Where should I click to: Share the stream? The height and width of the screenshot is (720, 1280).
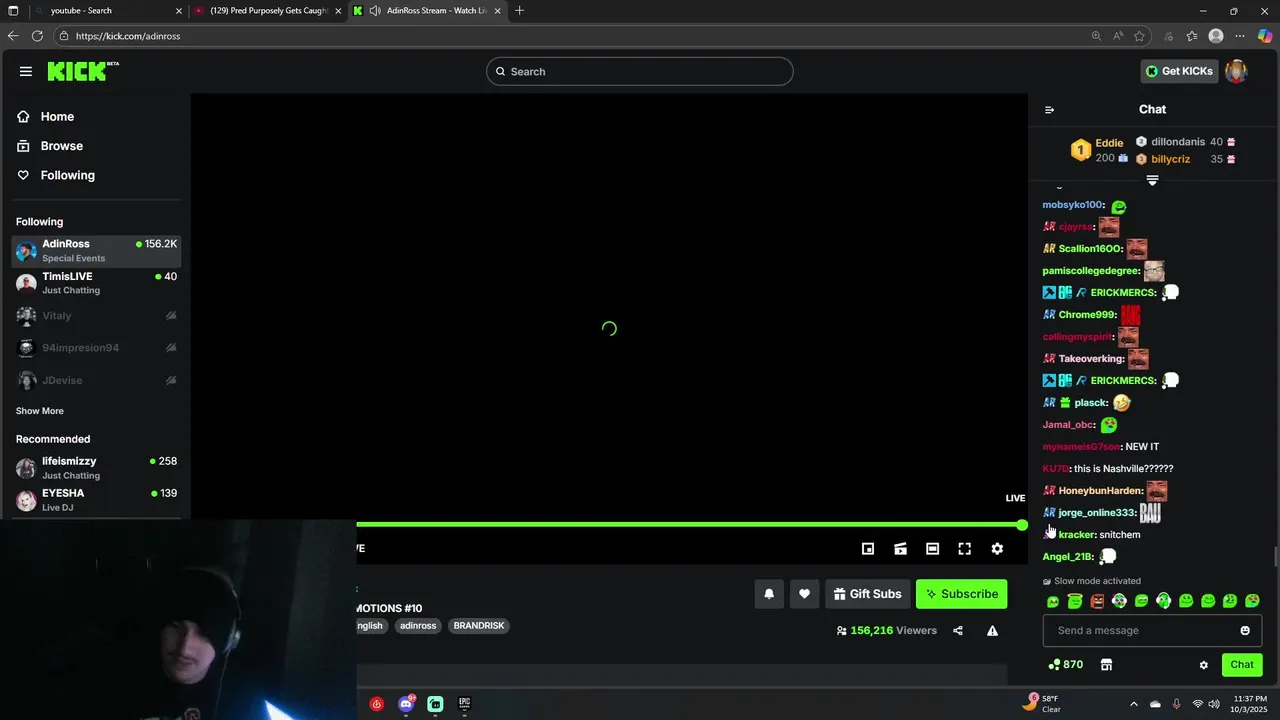click(x=958, y=631)
